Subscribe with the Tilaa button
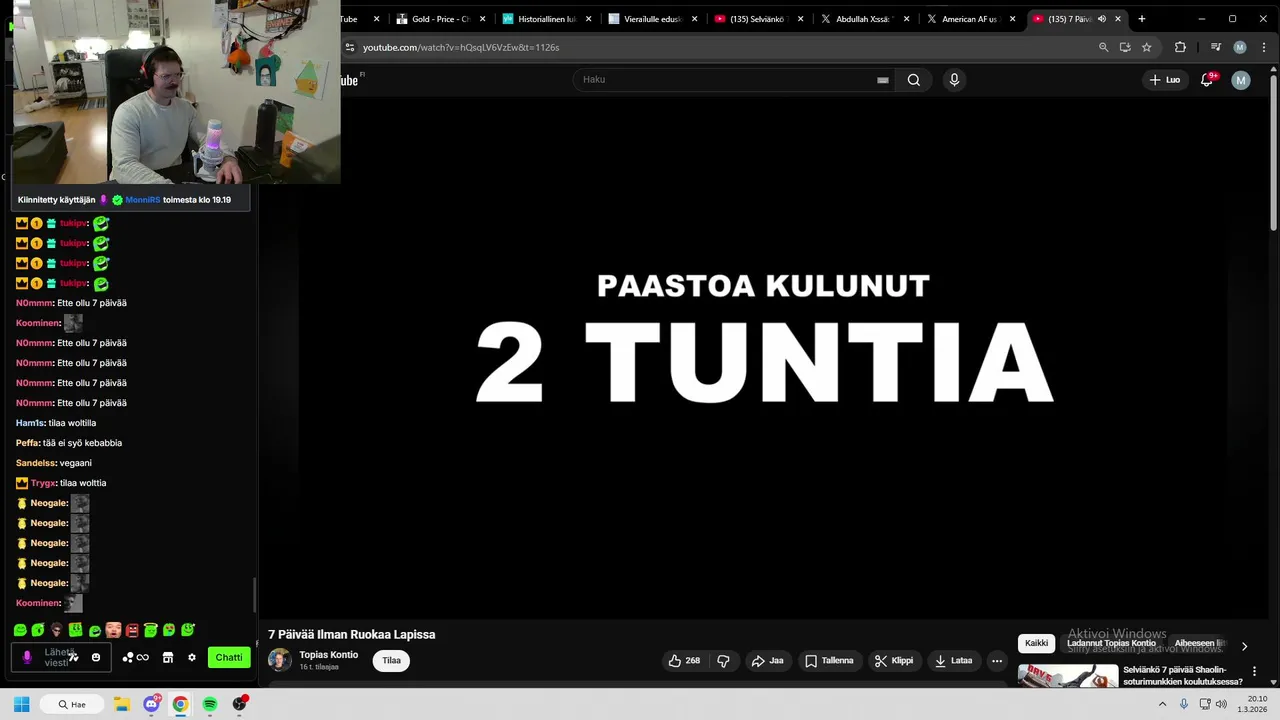1280x720 pixels. click(391, 660)
